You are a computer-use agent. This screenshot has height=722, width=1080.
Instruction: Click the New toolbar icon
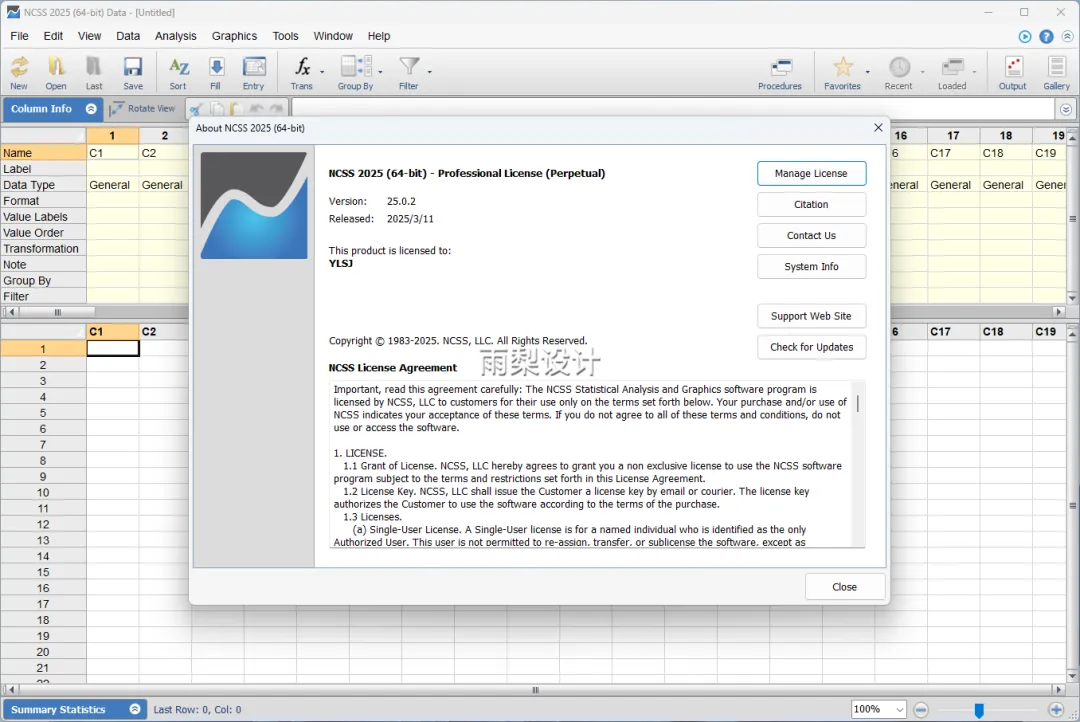(x=19, y=72)
